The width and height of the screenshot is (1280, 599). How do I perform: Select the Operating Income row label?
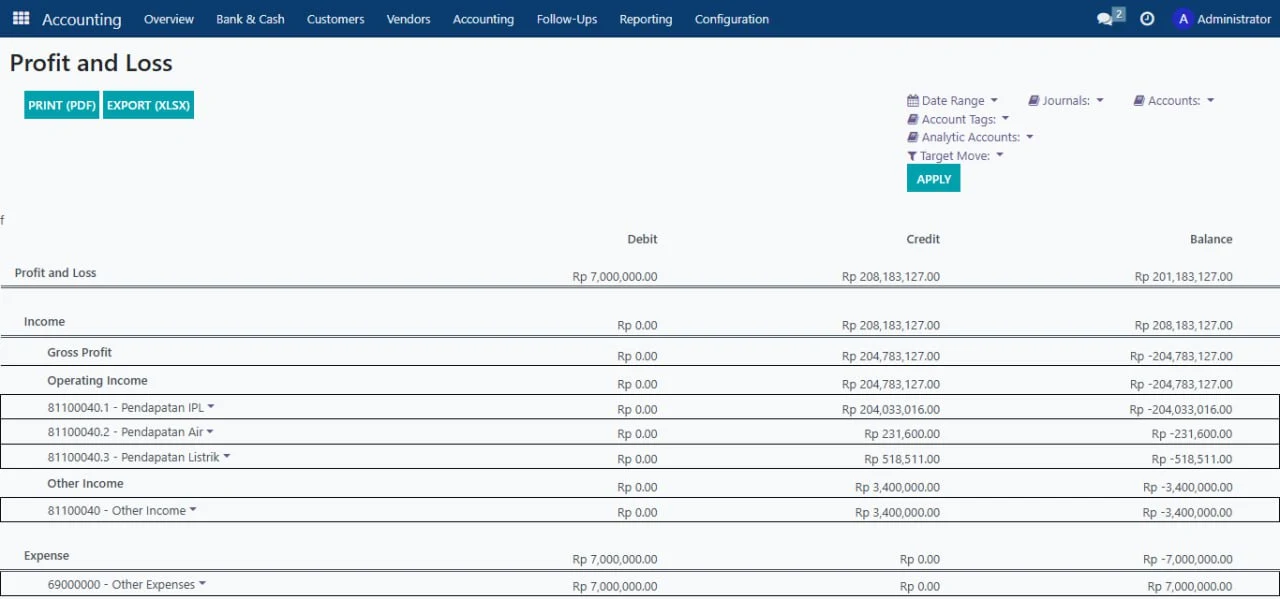tap(97, 381)
